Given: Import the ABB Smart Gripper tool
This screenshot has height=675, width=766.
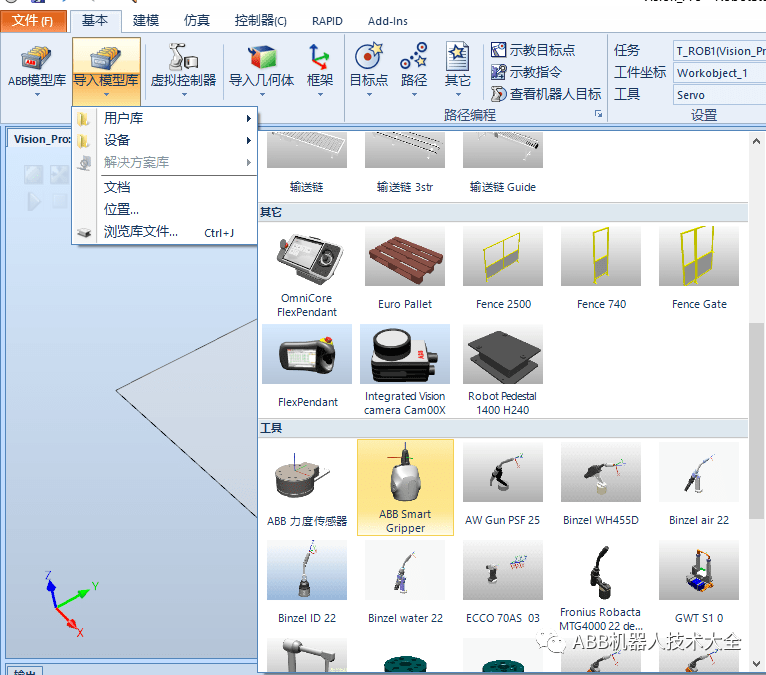Looking at the screenshot, I should coord(405,487).
